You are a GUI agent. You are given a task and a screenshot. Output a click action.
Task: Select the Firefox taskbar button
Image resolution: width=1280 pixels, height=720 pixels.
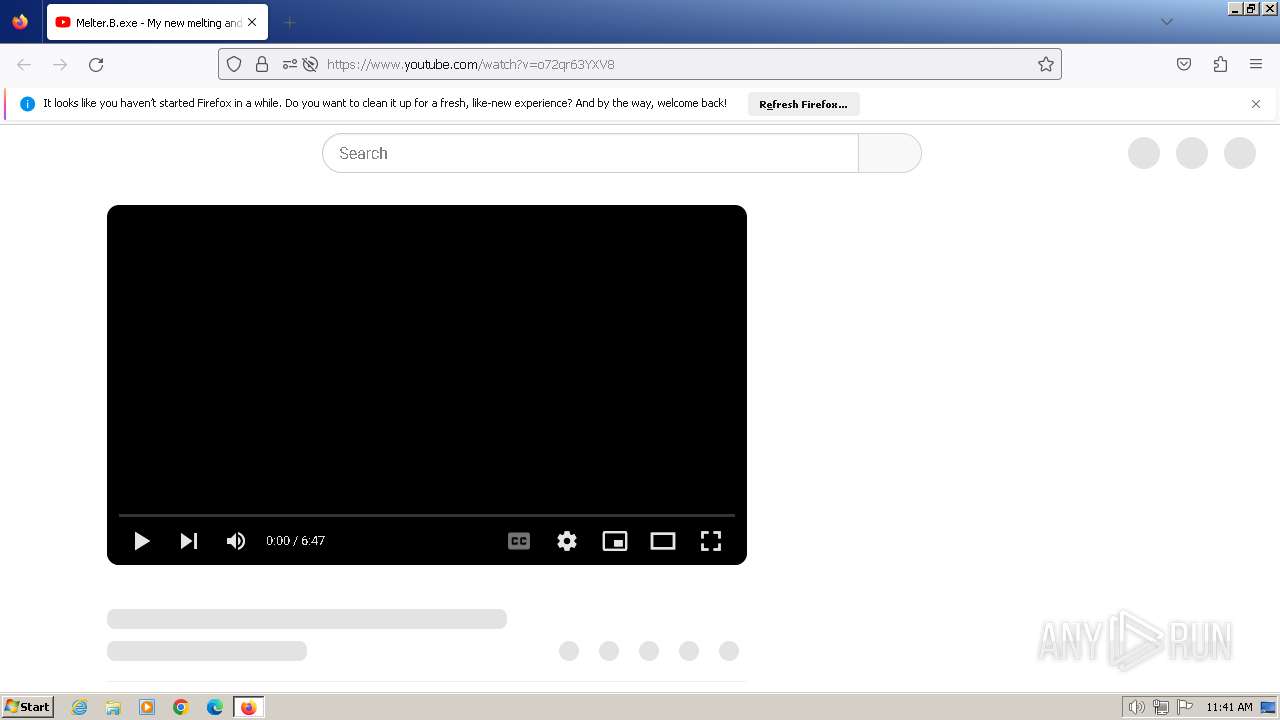[x=249, y=707]
